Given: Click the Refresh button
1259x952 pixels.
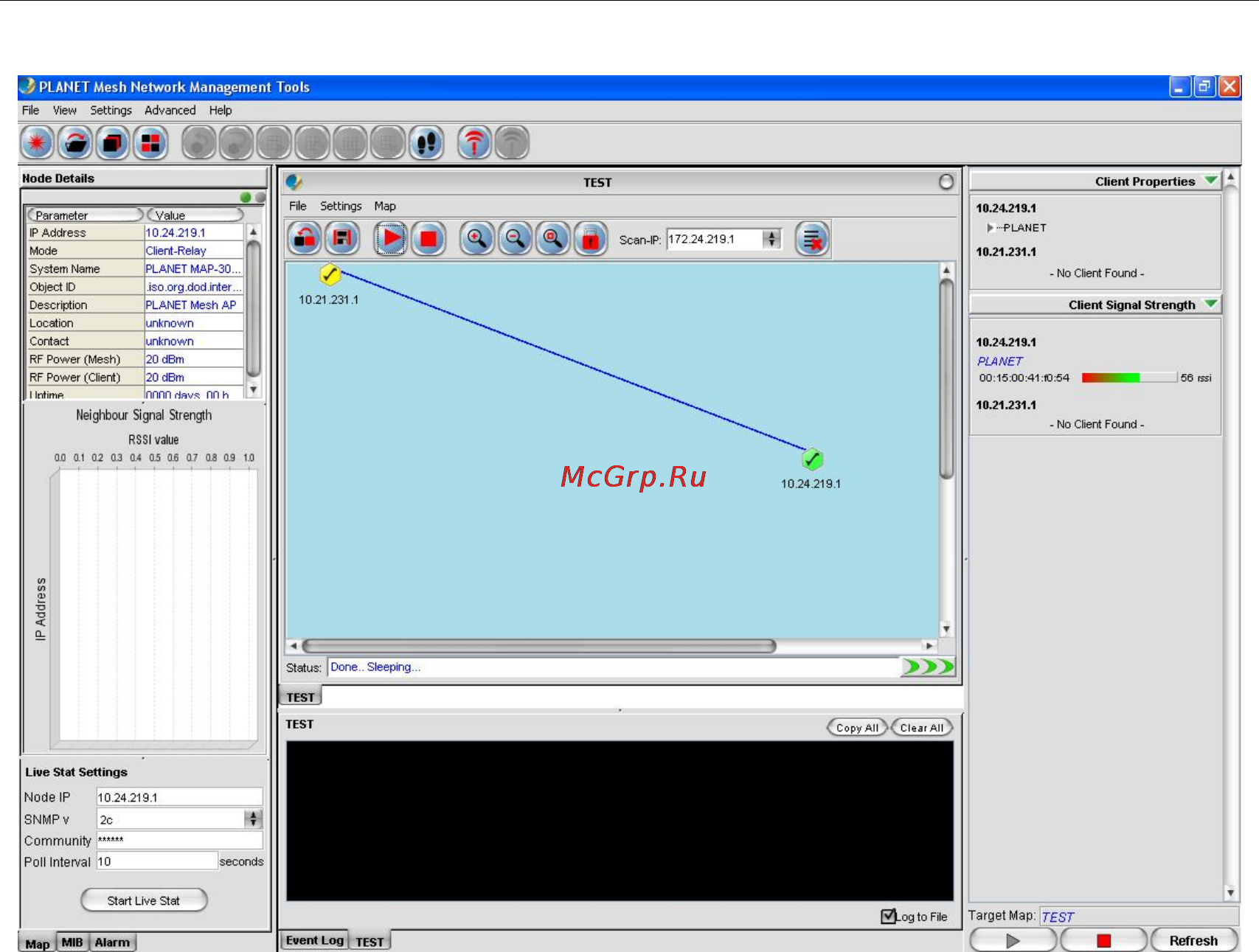Looking at the screenshot, I should pyautogui.click(x=1193, y=940).
